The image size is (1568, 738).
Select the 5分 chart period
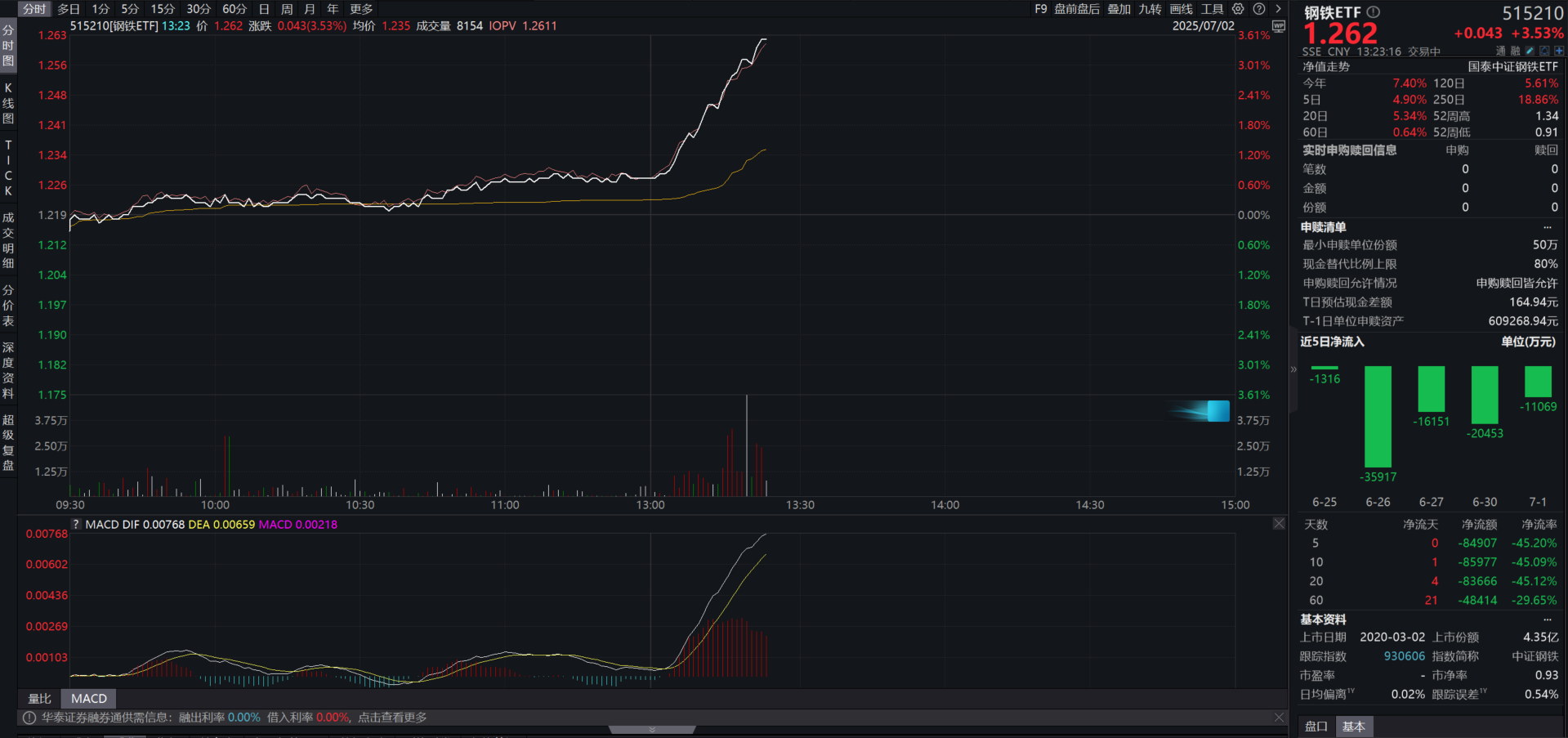(130, 9)
